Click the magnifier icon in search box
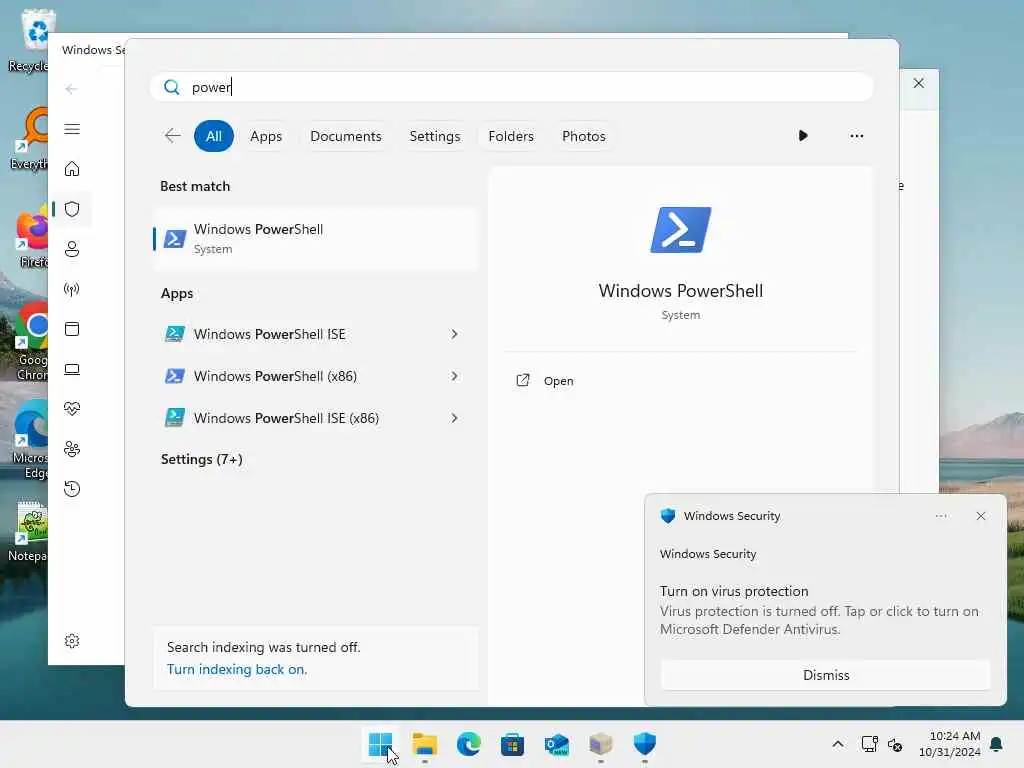 172,87
